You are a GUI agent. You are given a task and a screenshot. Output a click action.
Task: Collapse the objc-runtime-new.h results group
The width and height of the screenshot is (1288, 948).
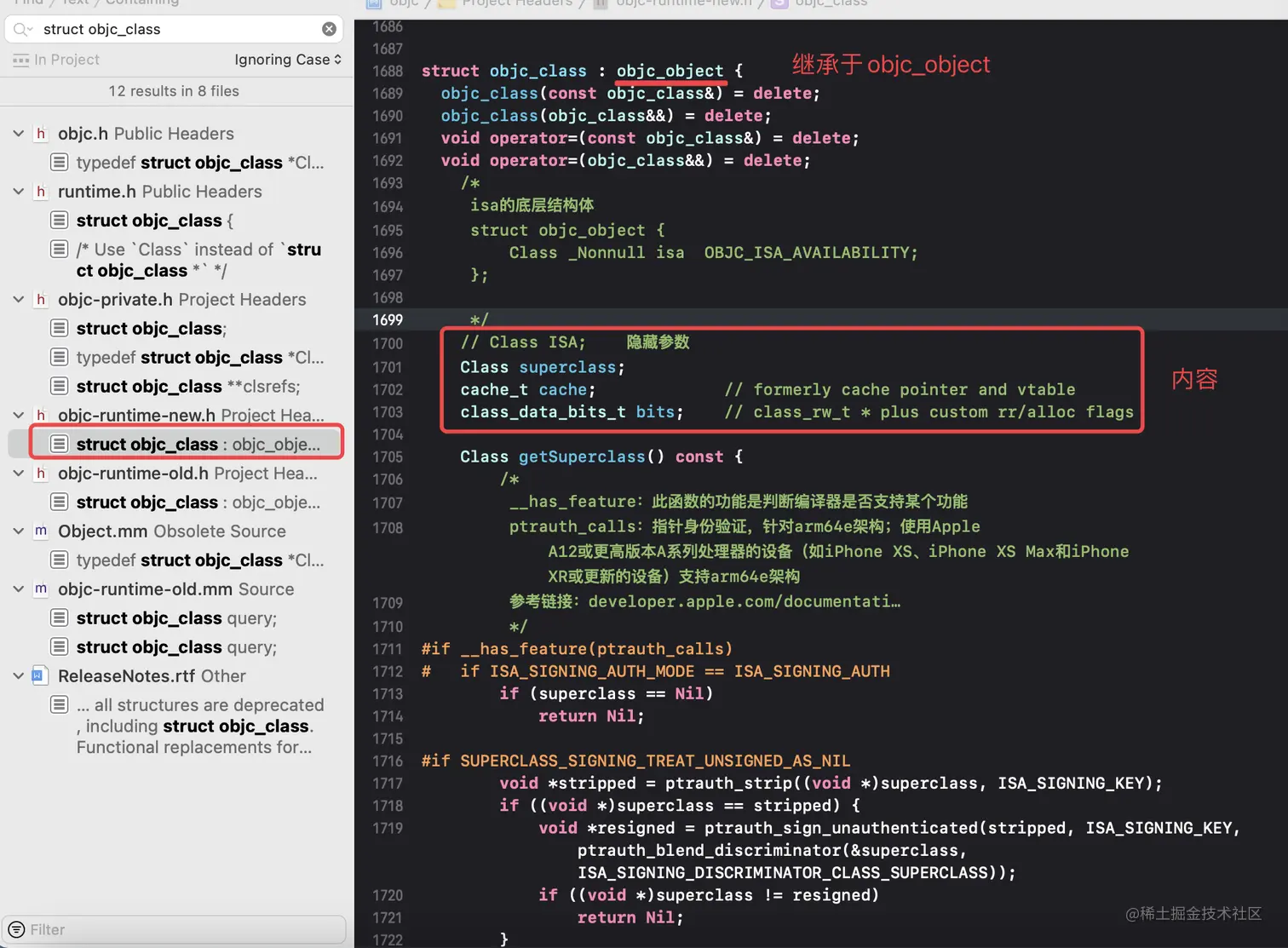19,416
